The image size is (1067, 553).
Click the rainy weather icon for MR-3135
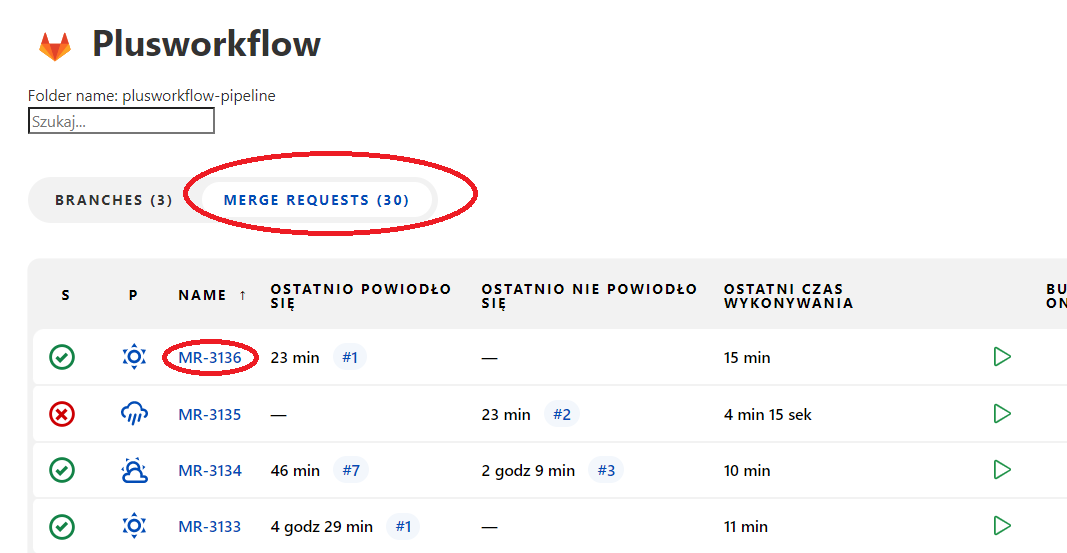tap(134, 413)
